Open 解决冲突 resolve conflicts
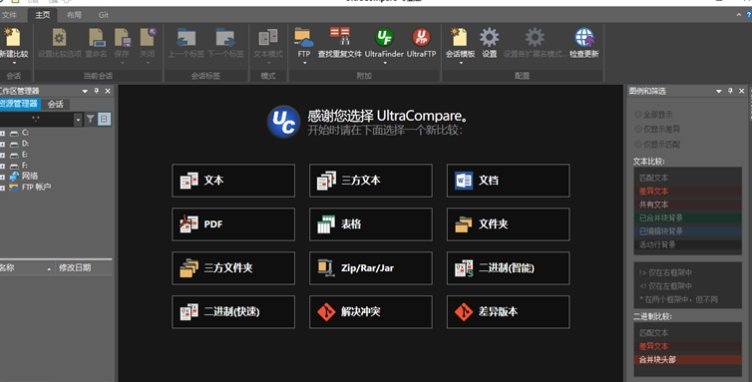Screen dimensions: 752x382 point(370,312)
